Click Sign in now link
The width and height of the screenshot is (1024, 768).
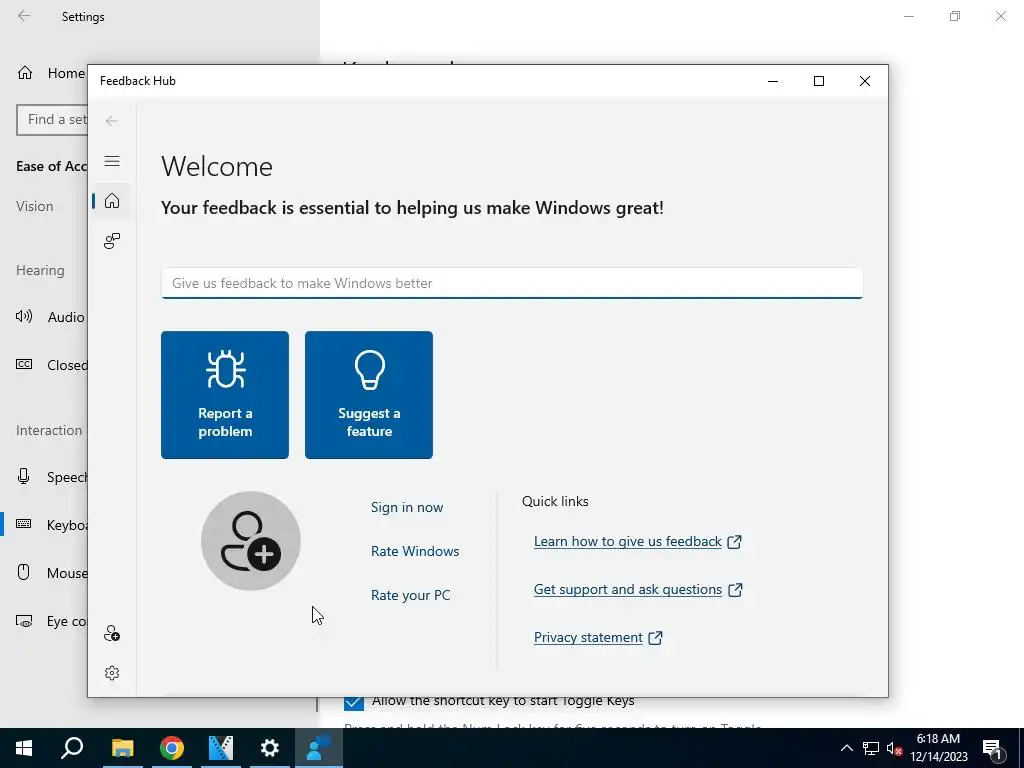click(x=407, y=507)
